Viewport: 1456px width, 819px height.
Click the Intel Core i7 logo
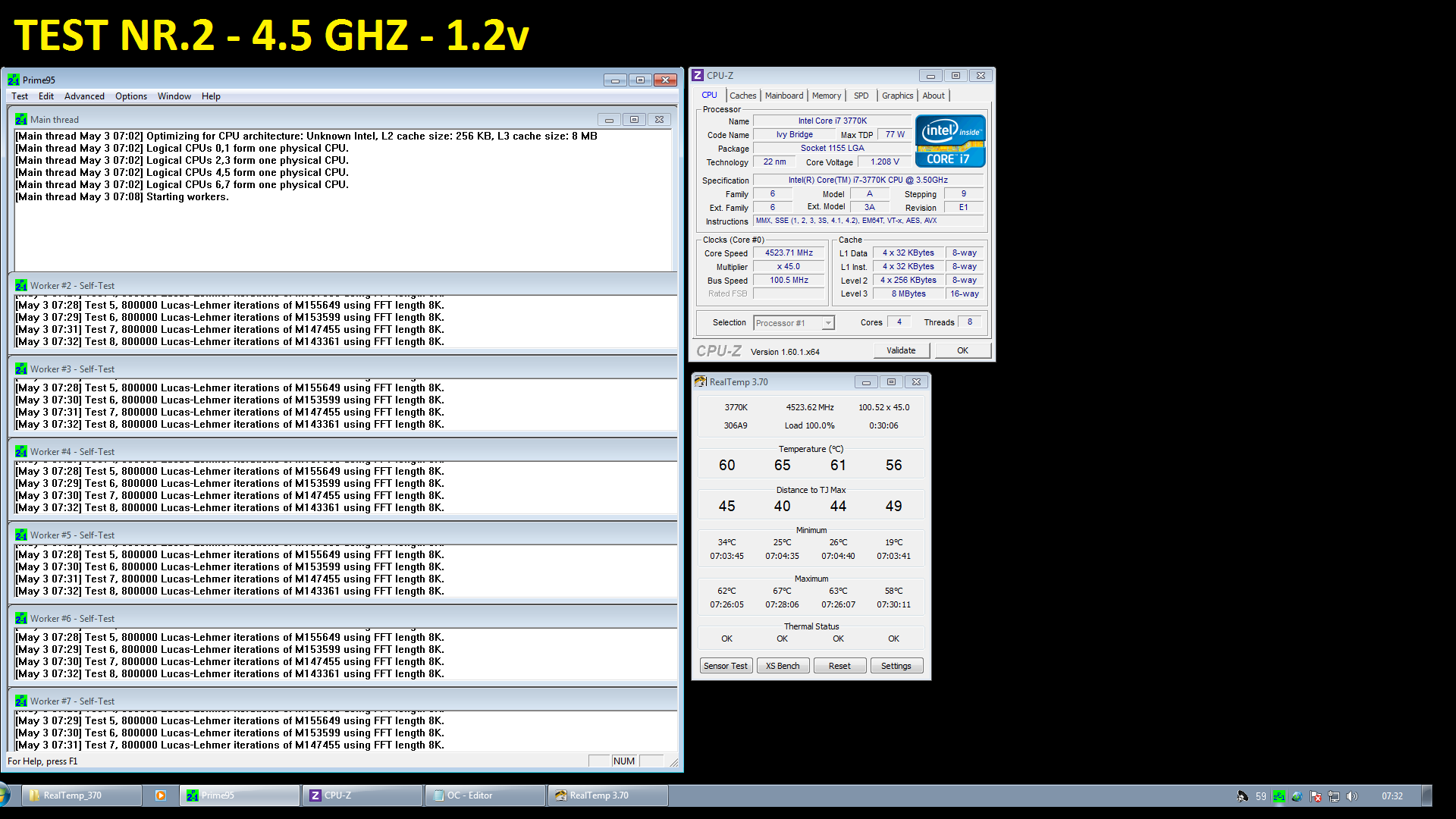click(x=950, y=141)
